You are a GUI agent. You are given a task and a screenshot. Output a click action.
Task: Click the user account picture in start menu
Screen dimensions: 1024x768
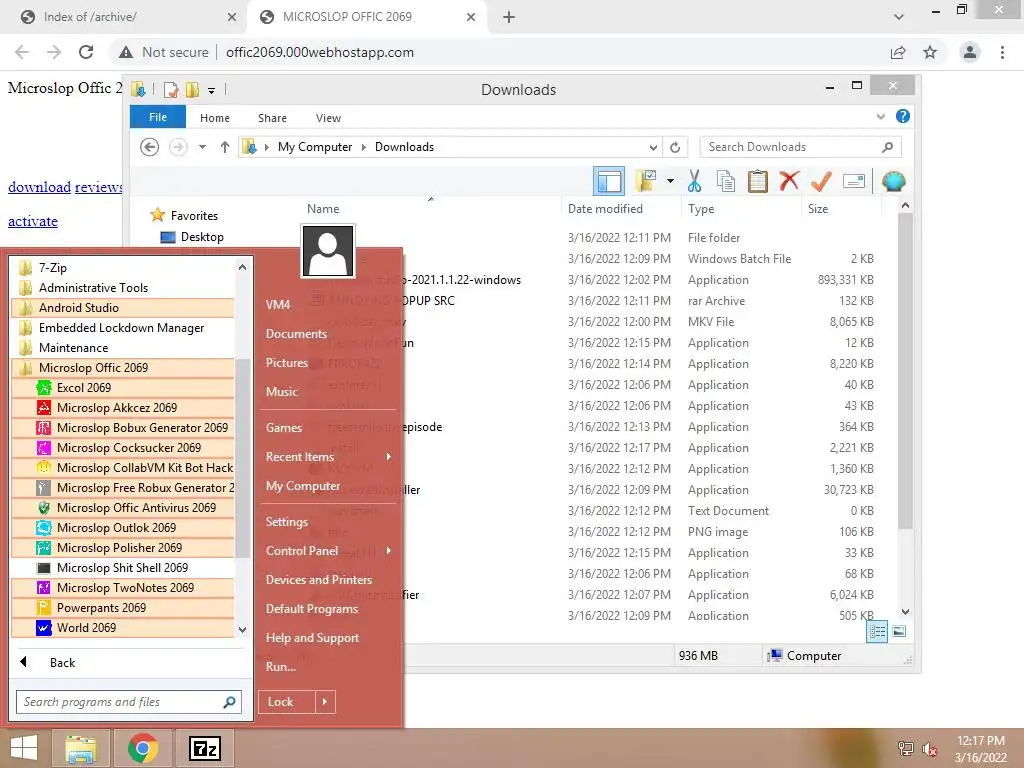pos(328,251)
